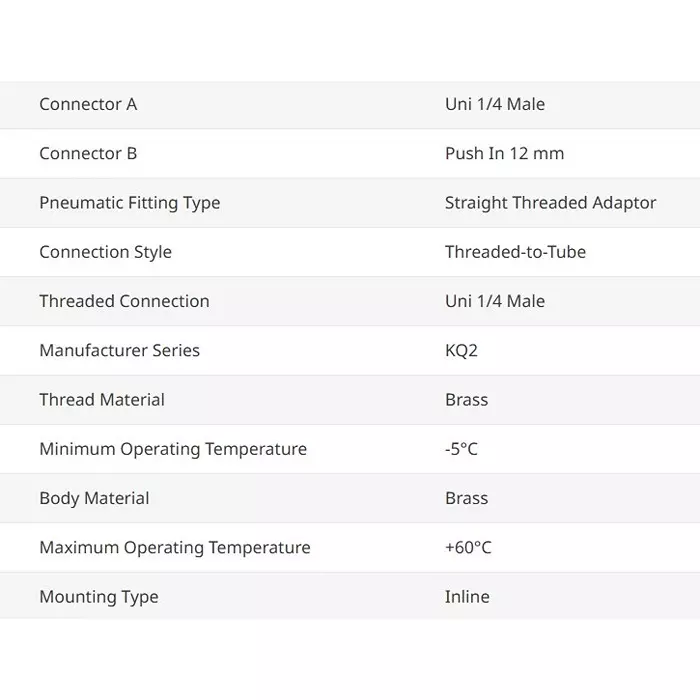The width and height of the screenshot is (700, 700).
Task: Click the Manufacturer Series label
Action: coord(119,350)
